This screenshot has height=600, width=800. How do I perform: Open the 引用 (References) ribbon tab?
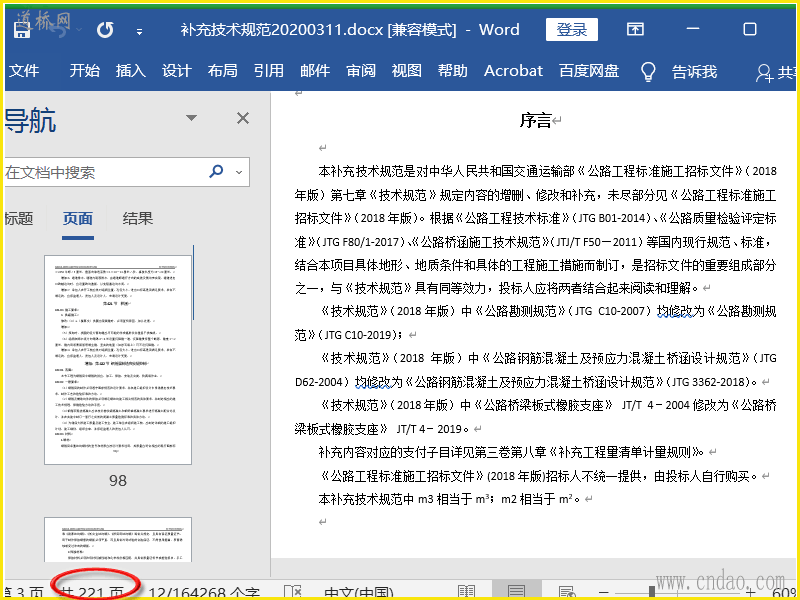pyautogui.click(x=268, y=71)
